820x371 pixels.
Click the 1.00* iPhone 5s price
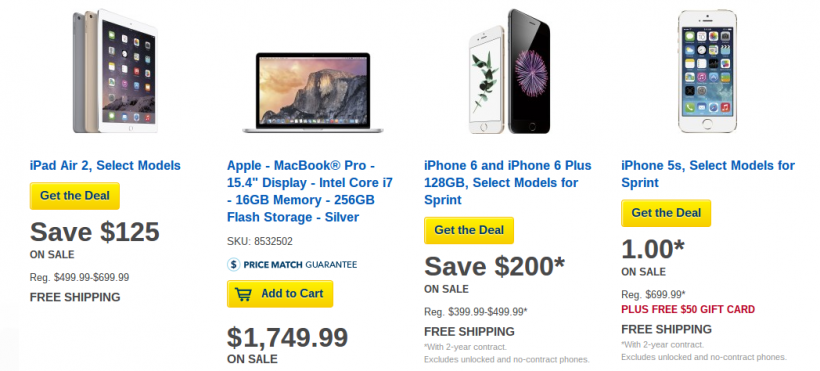tap(653, 249)
